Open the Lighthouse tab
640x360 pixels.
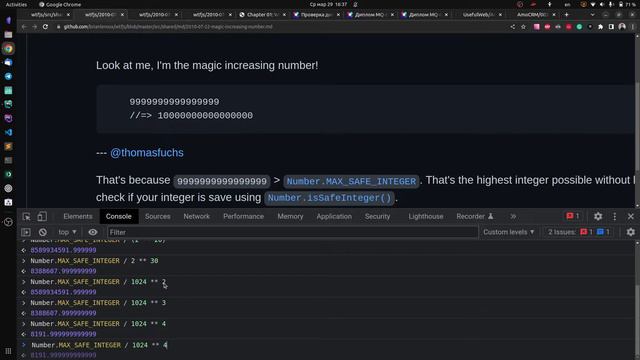click(x=426, y=216)
